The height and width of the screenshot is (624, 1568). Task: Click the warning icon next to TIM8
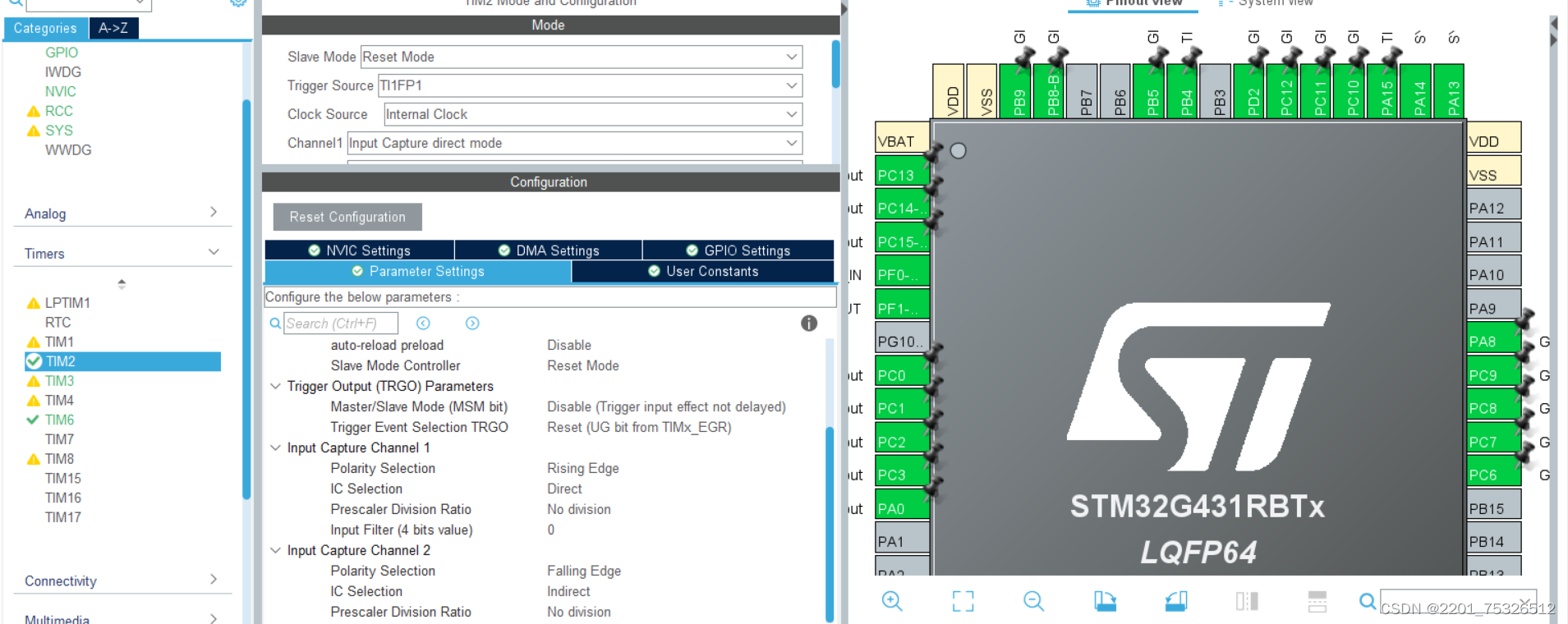tap(34, 459)
